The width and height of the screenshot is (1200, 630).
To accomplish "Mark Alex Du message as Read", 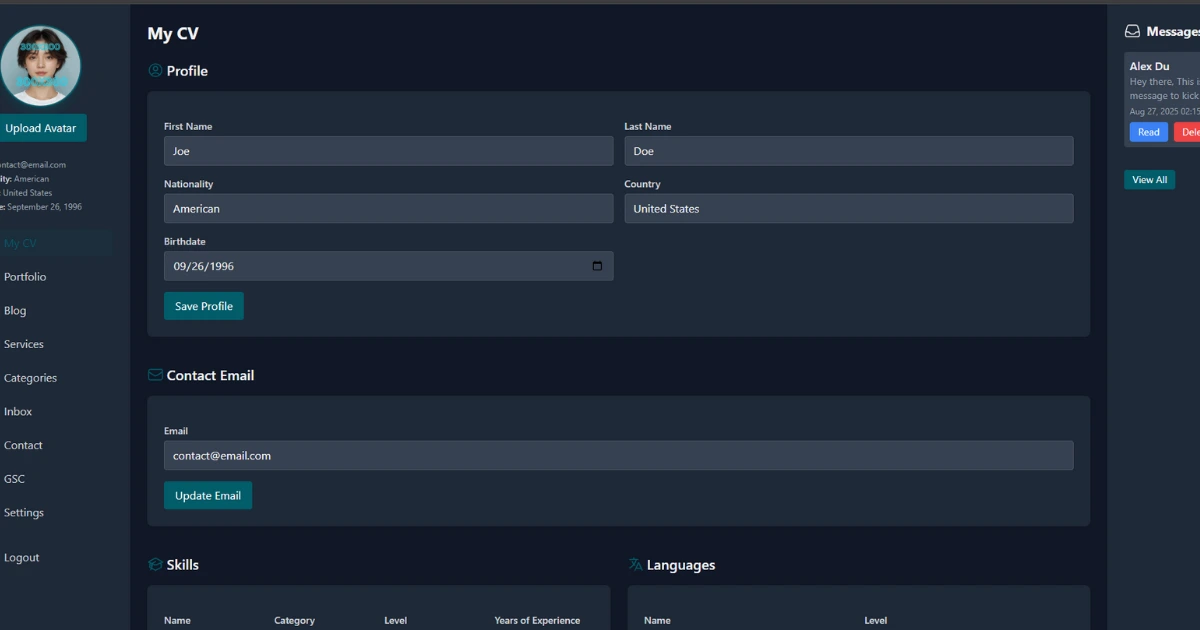I will coord(1148,132).
